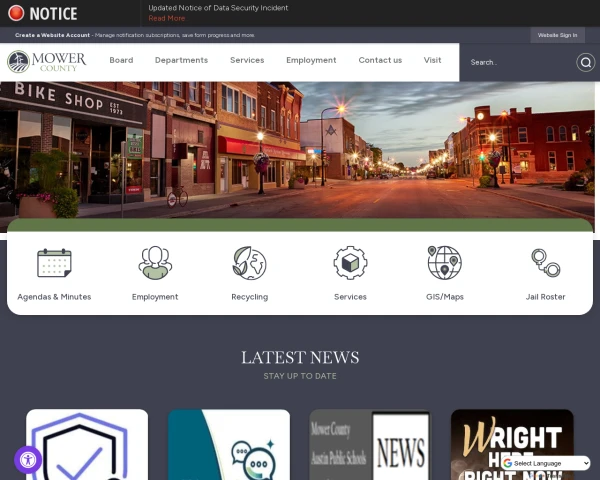The image size is (600, 480).
Task: Open the Departments menu
Action: [x=181, y=60]
